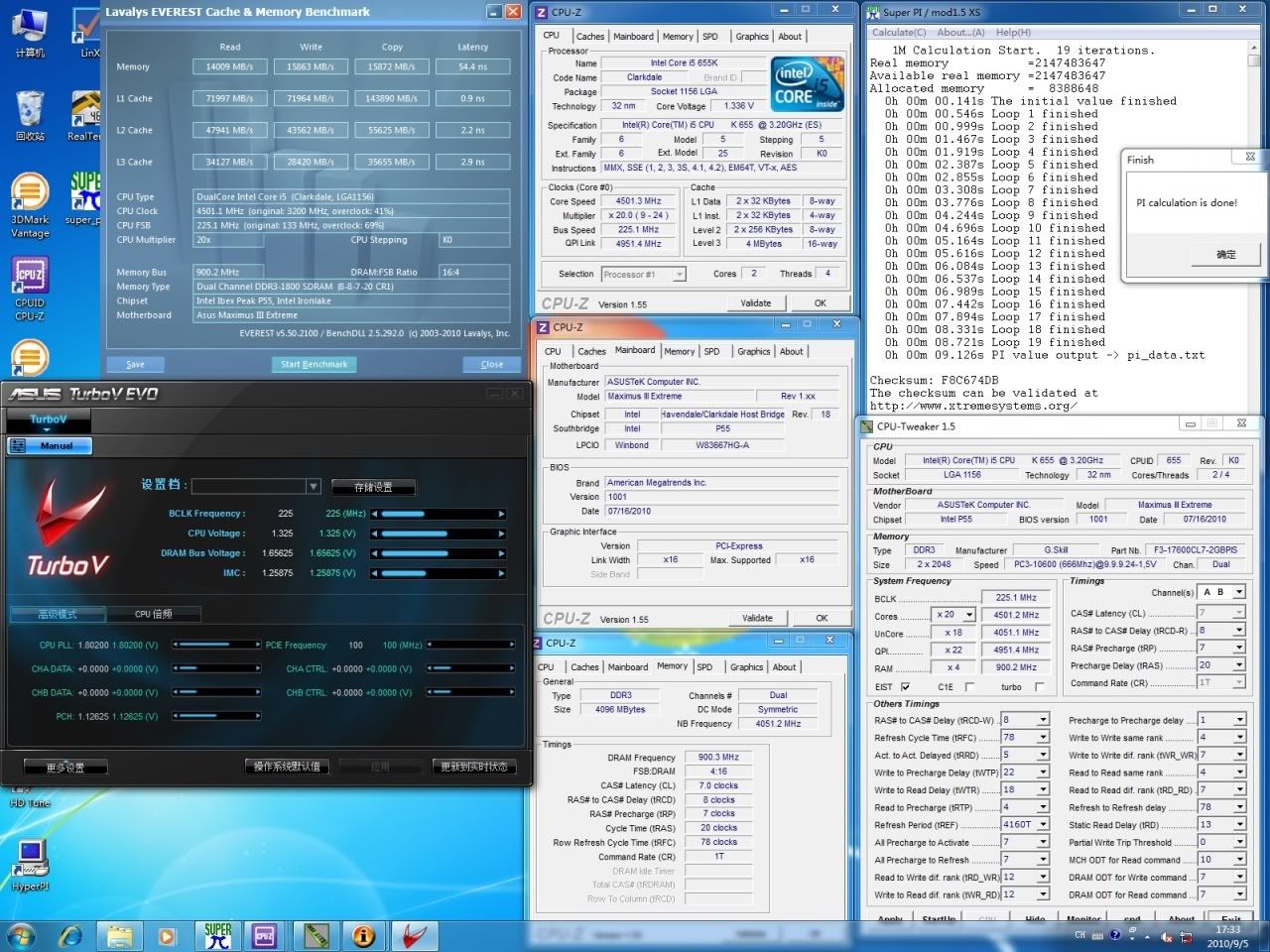Switch to the Caches tab in top CPU-Z
This screenshot has height=952, width=1270.
(x=589, y=37)
